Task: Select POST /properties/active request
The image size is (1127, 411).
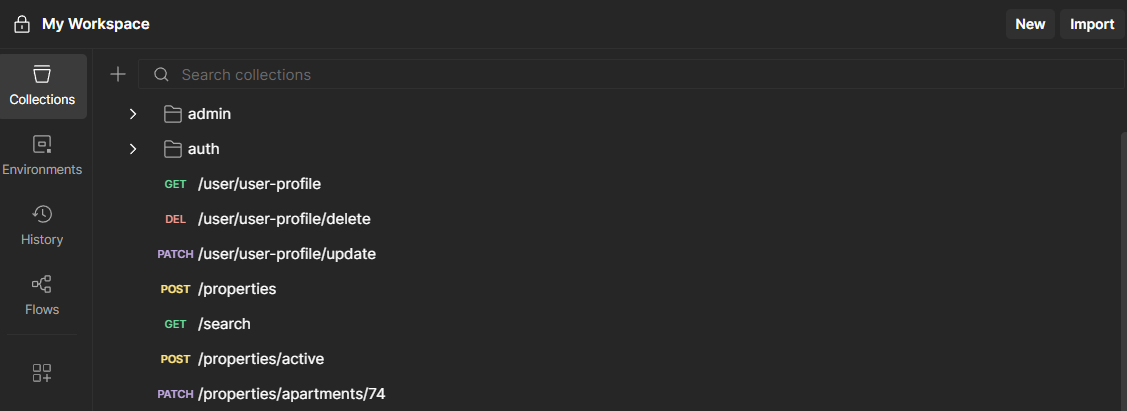Action: point(260,359)
